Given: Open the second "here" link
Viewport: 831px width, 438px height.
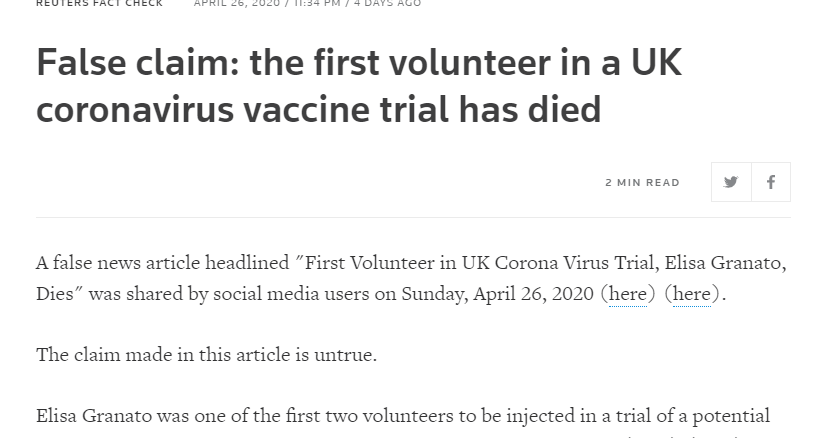Looking at the screenshot, I should click(x=692, y=294).
